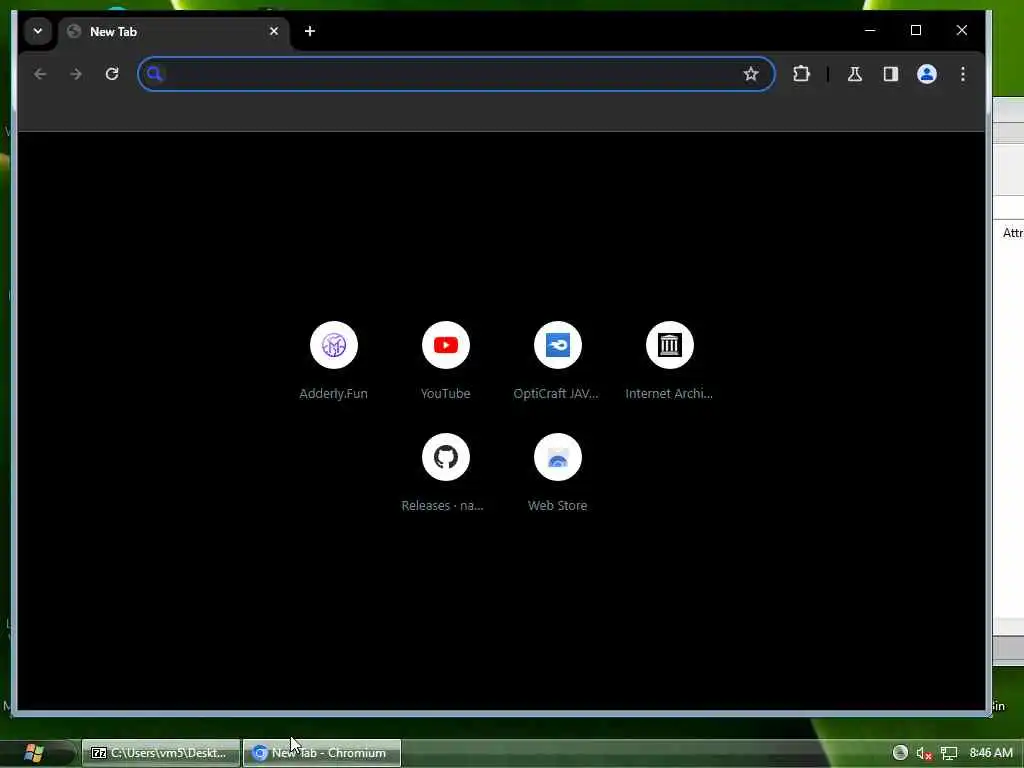
Task: Open the Chromium three-dot menu
Action: click(963, 74)
